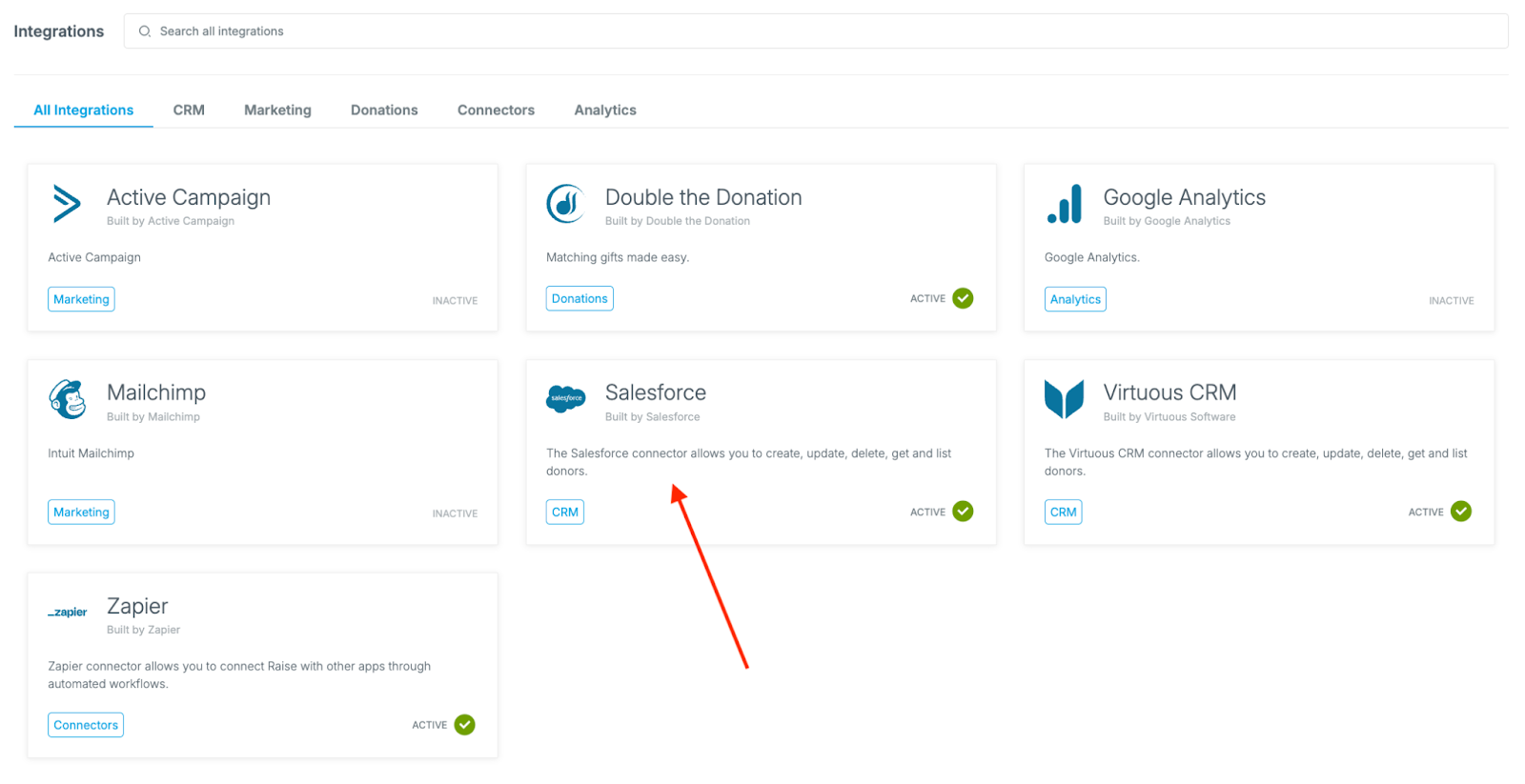Open the Connectors tab
The width and height of the screenshot is (1525, 784).
[496, 111]
